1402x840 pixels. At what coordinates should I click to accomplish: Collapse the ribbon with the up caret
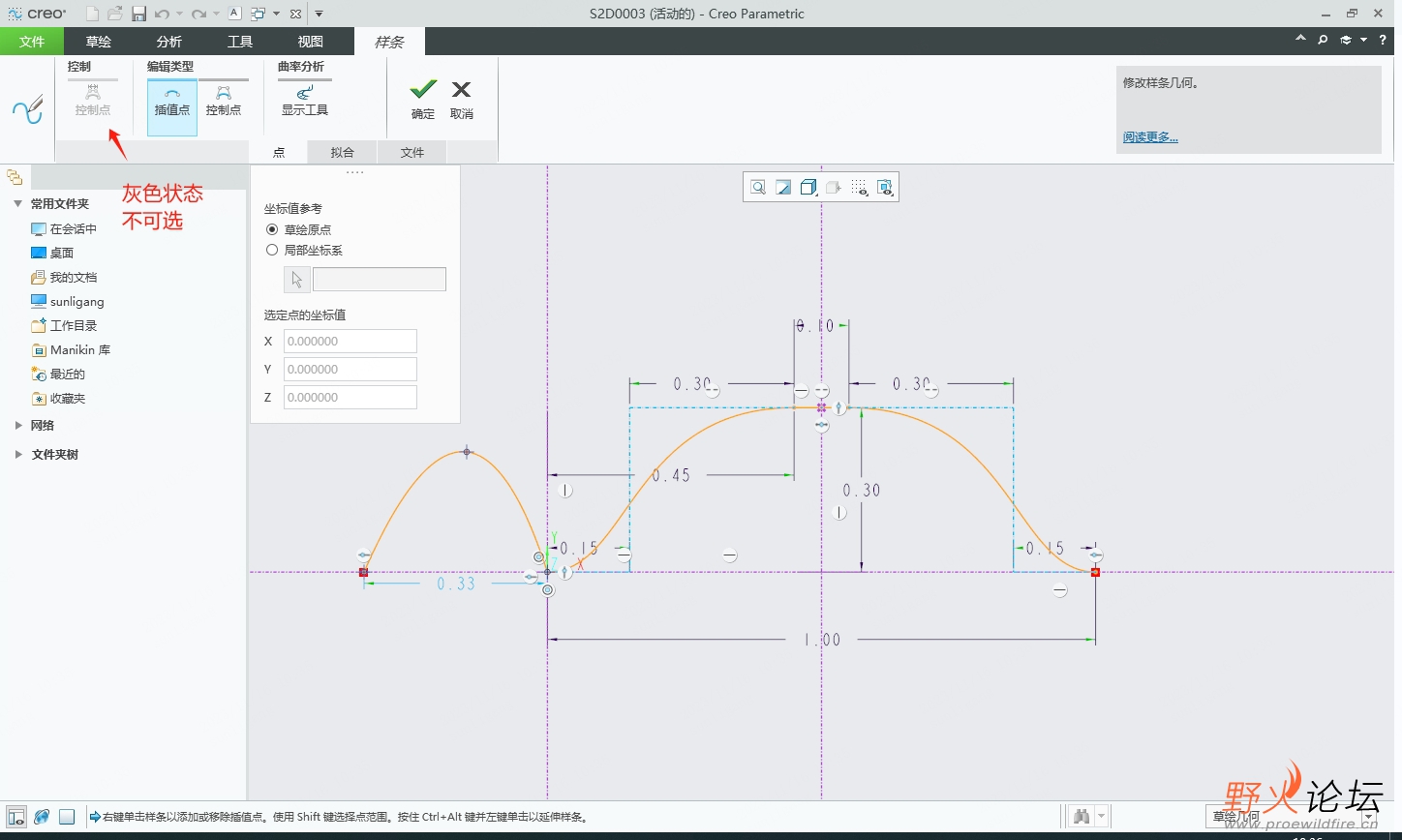coord(1300,39)
